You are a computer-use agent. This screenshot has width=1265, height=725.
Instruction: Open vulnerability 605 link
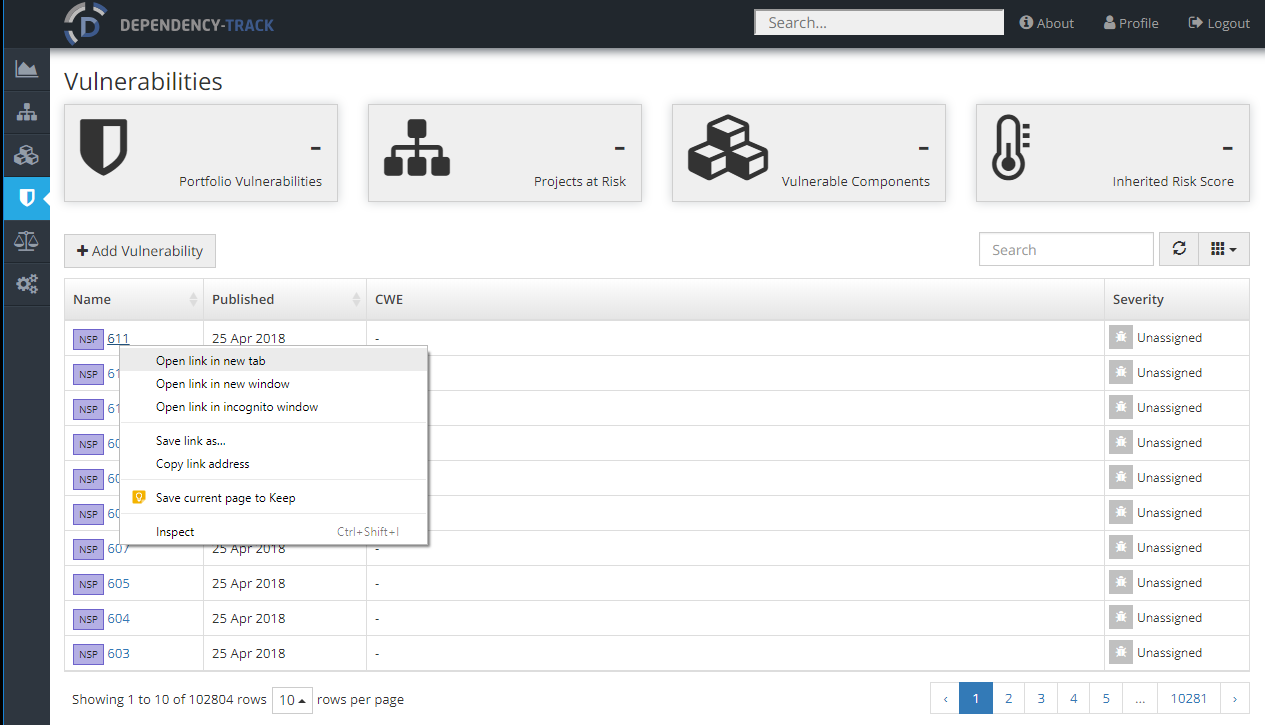tap(118, 583)
